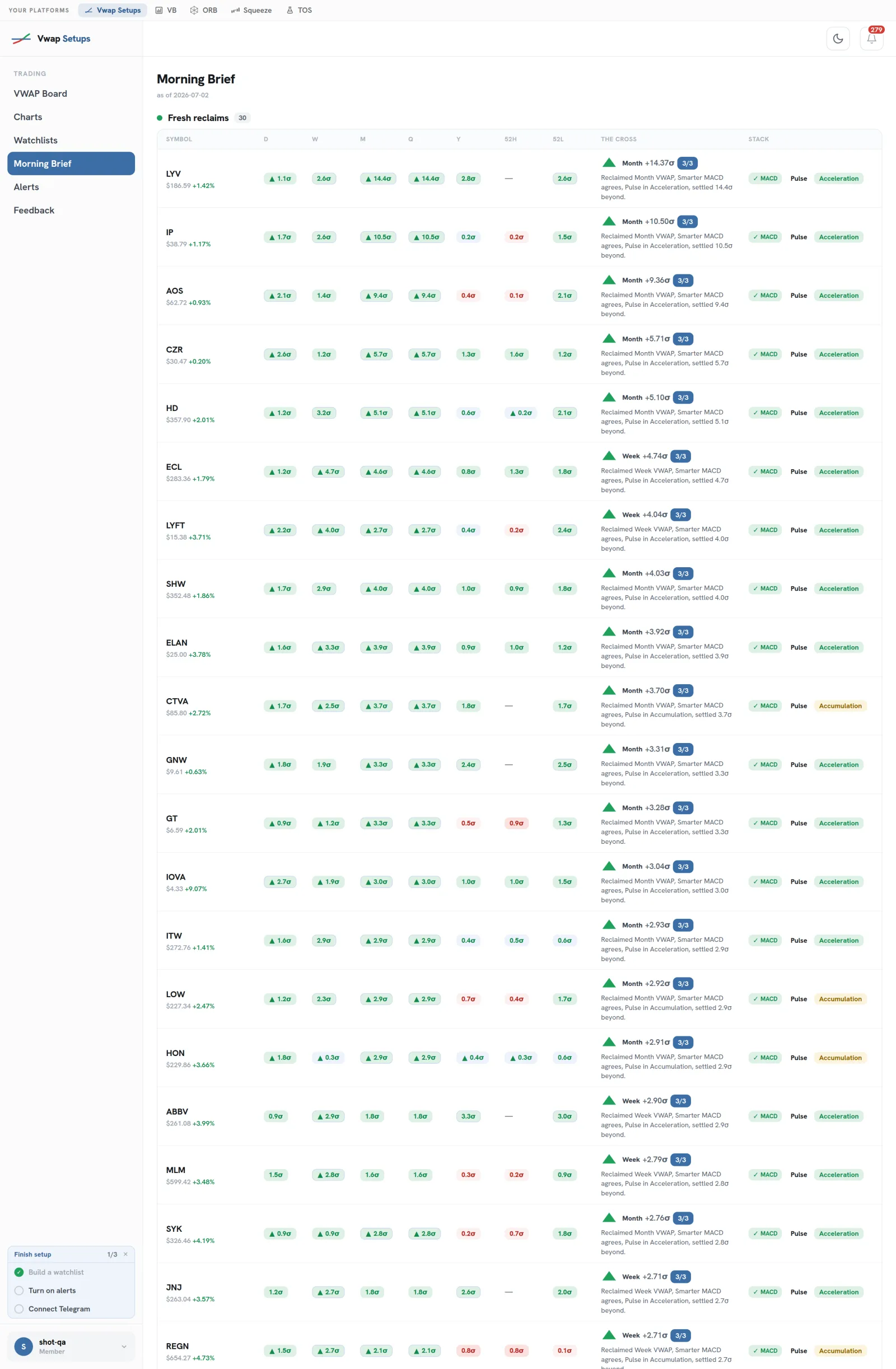
Task: Select the Vwap Setups platform tab
Action: (113, 10)
